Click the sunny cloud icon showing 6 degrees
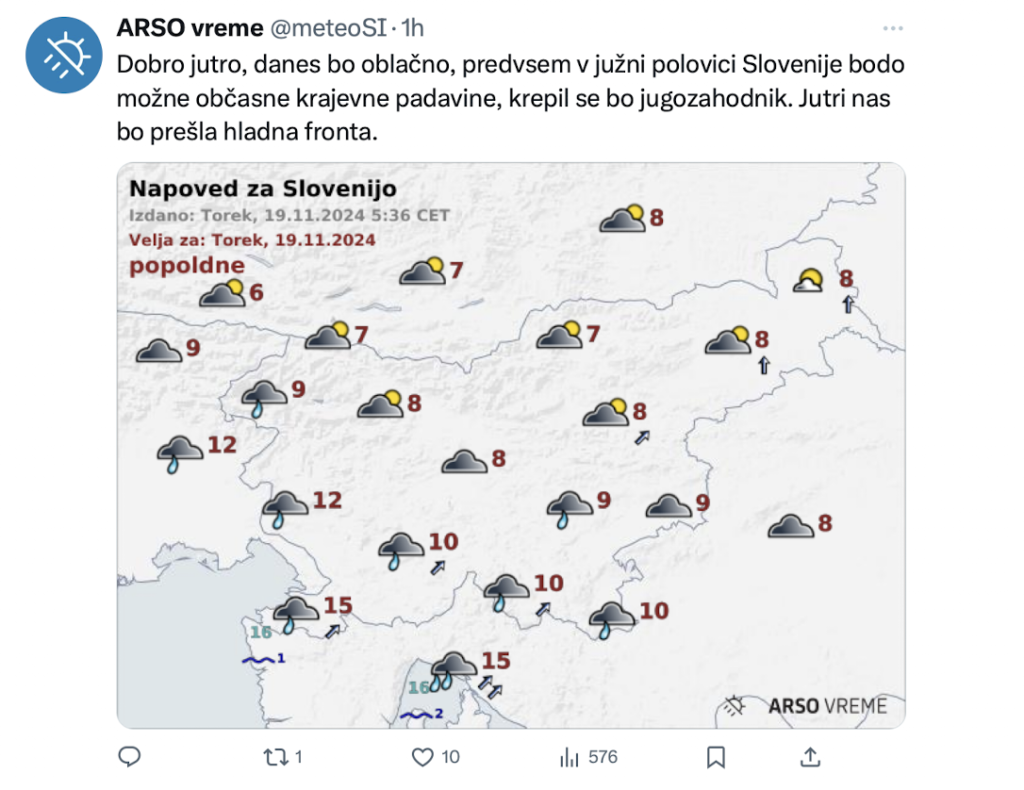Viewport: 1024px width, 790px height. tap(222, 293)
